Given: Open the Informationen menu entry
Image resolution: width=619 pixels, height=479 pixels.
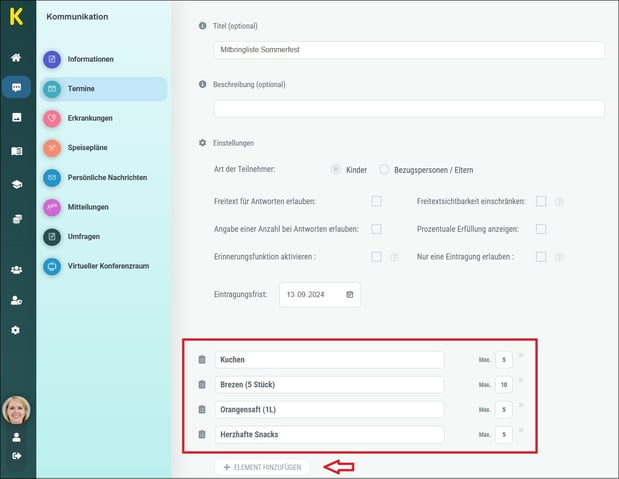Looking at the screenshot, I should (103, 59).
